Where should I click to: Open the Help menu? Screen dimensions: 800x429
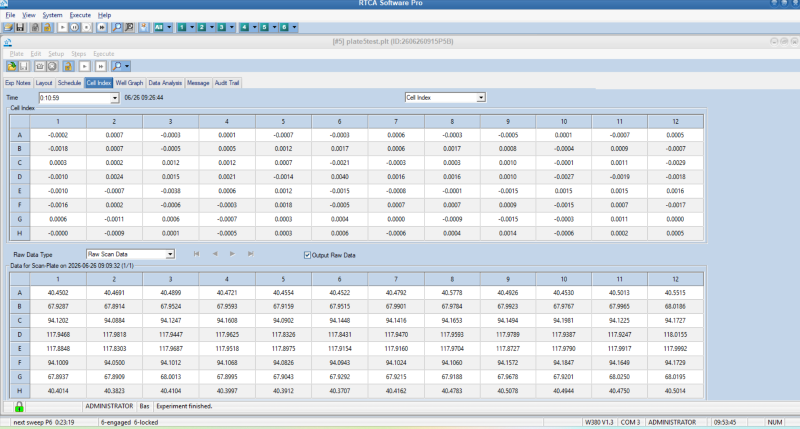click(x=104, y=15)
